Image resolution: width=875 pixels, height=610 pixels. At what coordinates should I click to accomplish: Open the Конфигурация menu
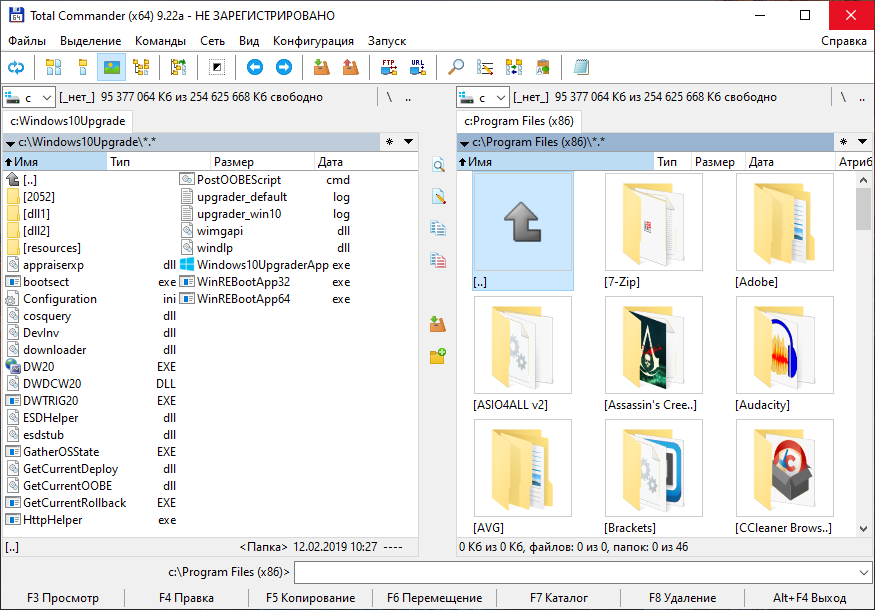pos(313,41)
